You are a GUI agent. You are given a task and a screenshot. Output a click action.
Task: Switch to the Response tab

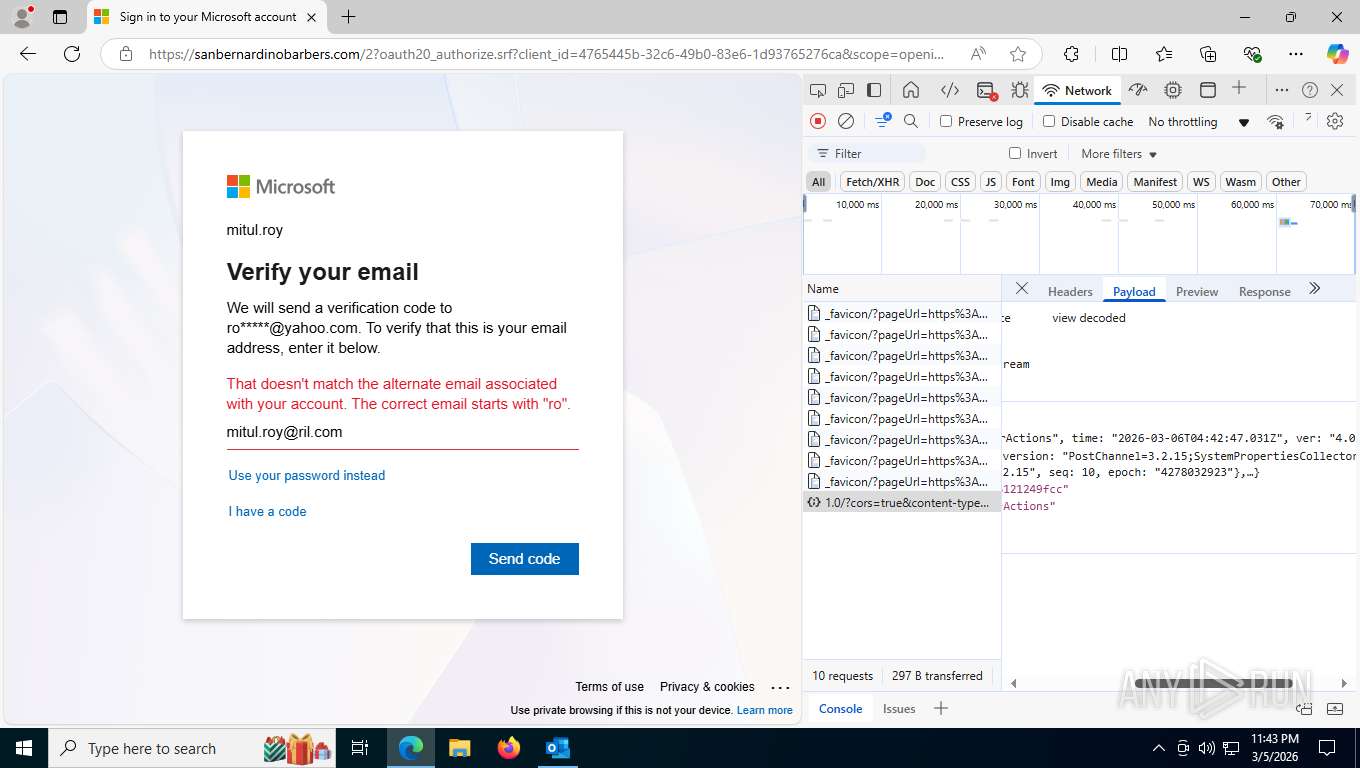tap(1264, 291)
